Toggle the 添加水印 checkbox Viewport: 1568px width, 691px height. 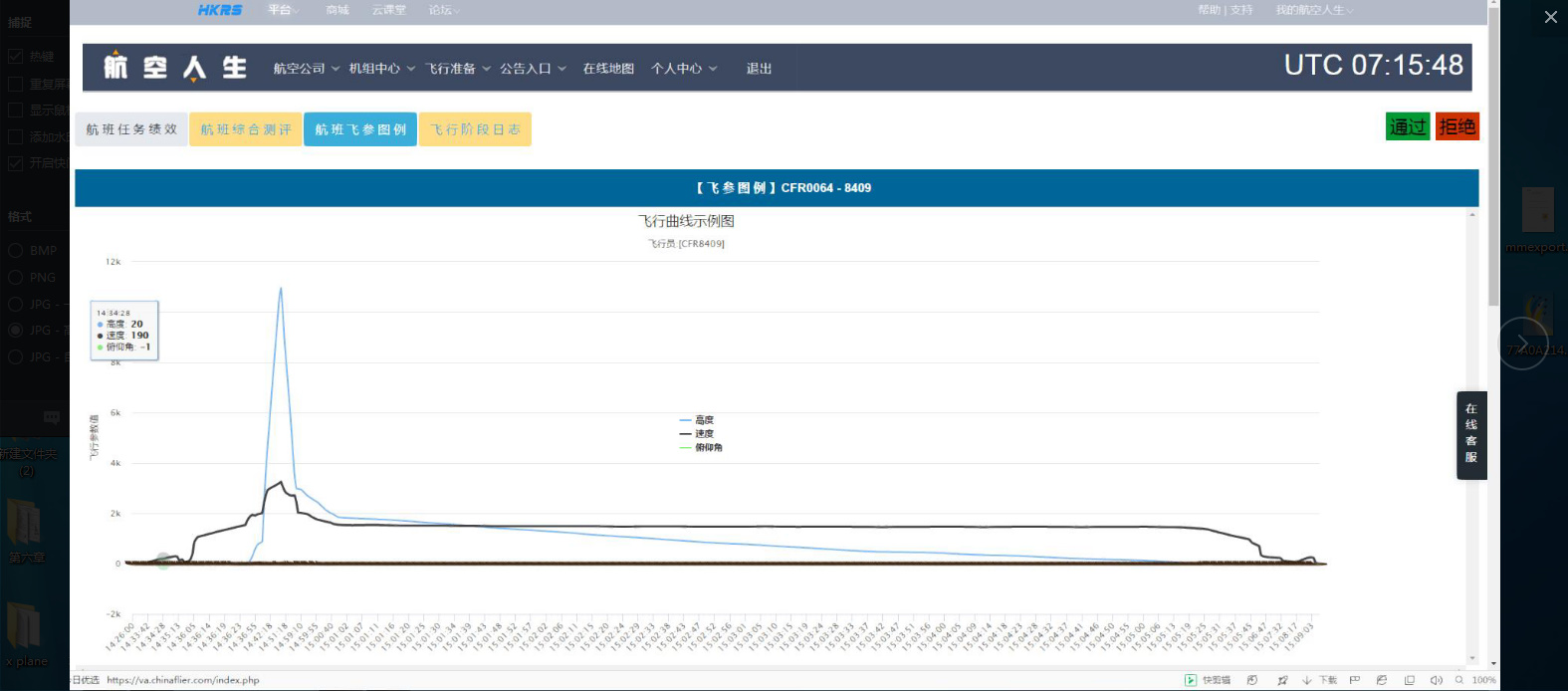(15, 136)
